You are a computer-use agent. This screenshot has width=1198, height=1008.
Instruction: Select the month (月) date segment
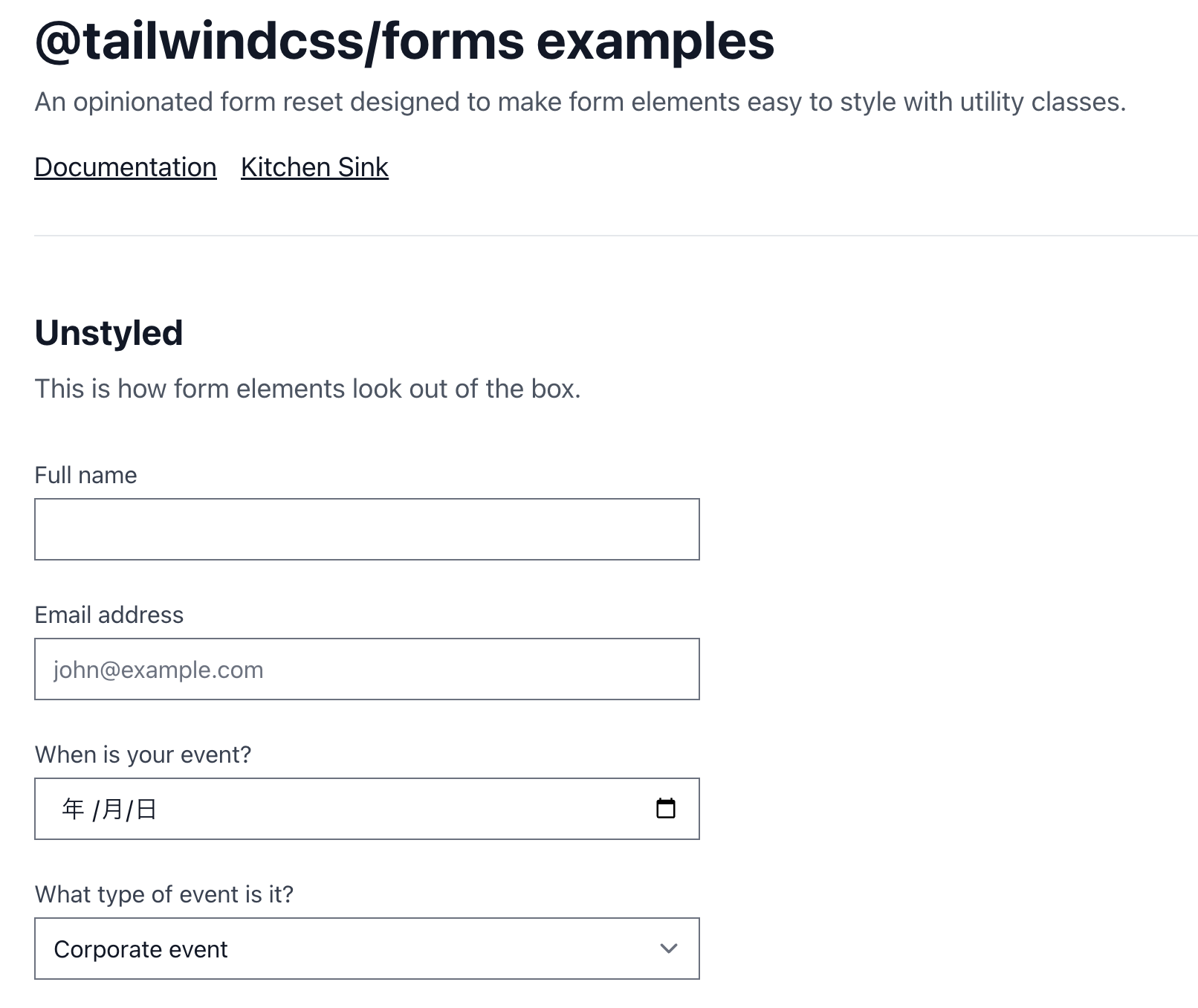(x=112, y=809)
